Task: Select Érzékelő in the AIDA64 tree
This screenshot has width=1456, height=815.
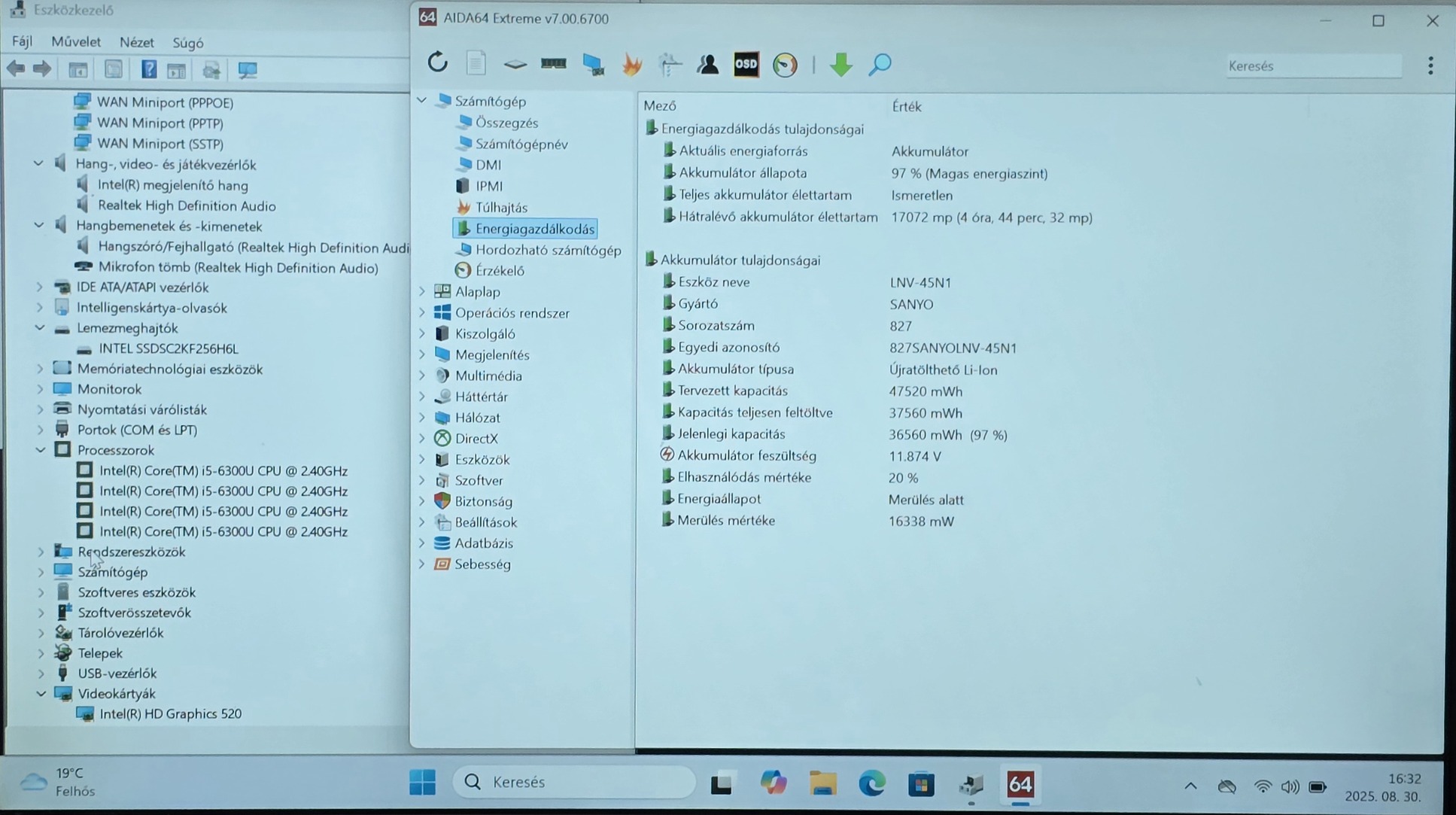Action: coord(500,271)
